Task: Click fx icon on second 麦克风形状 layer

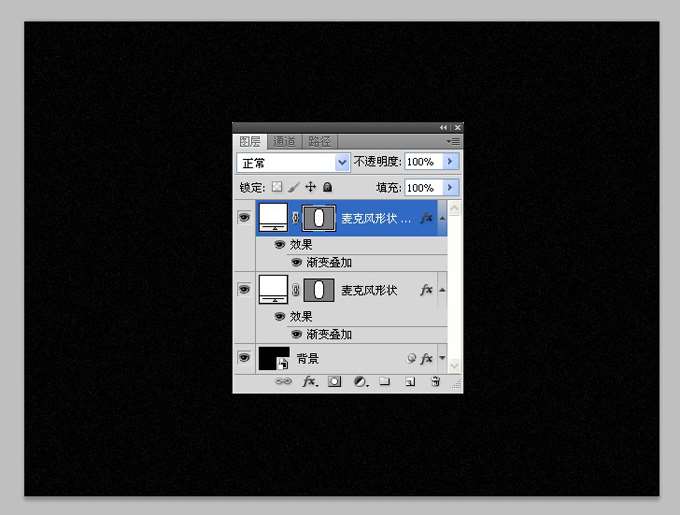Action: click(x=427, y=290)
